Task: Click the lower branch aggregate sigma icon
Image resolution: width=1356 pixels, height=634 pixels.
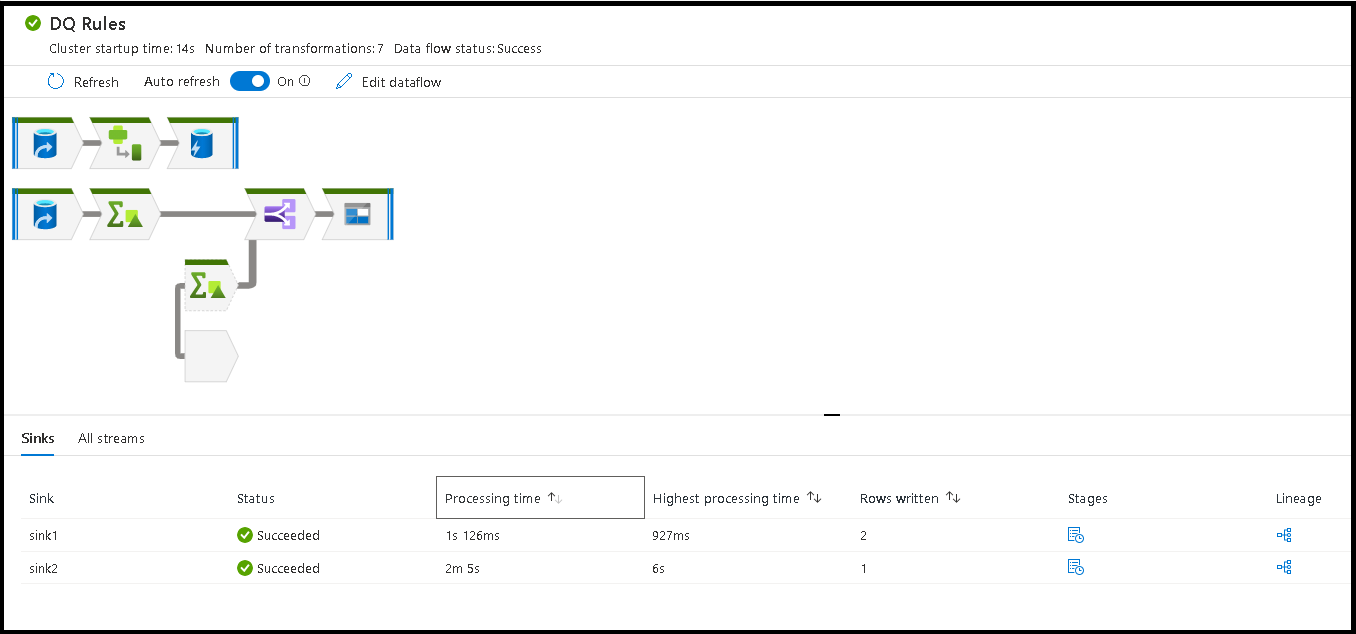Action: (x=205, y=283)
